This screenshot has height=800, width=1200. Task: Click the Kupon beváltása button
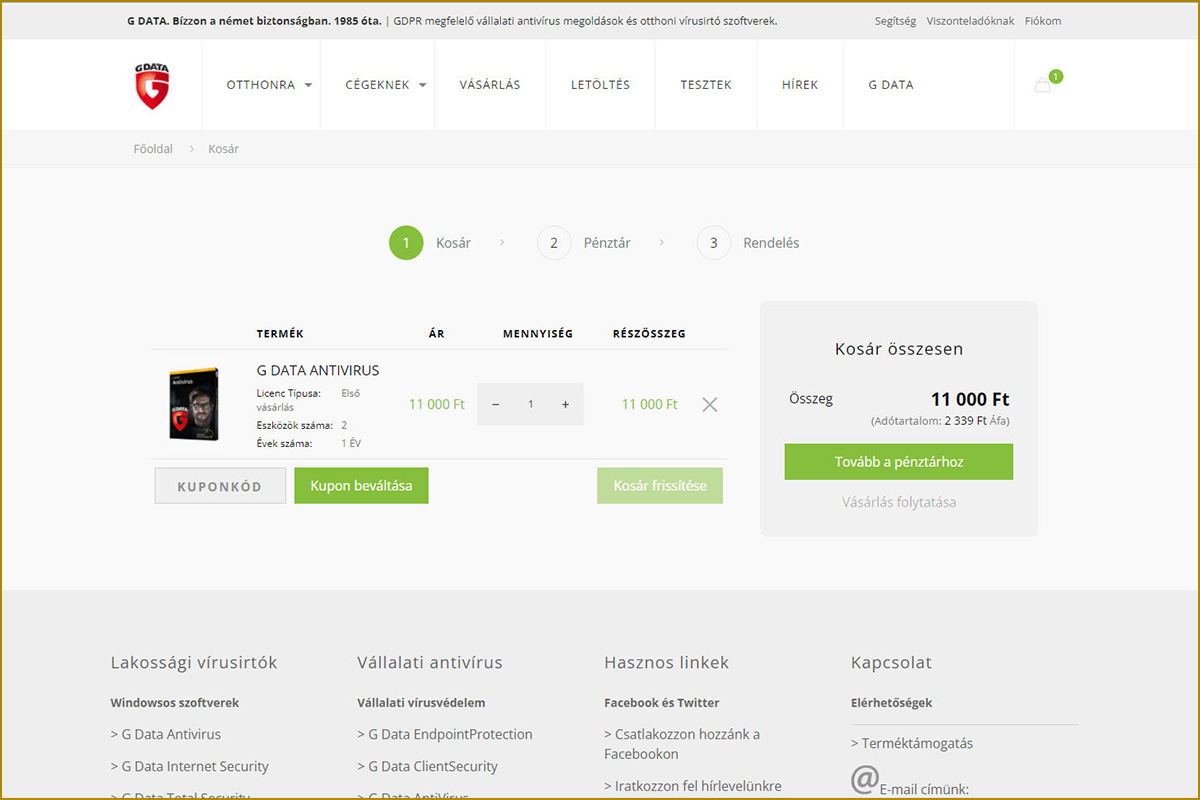[361, 486]
